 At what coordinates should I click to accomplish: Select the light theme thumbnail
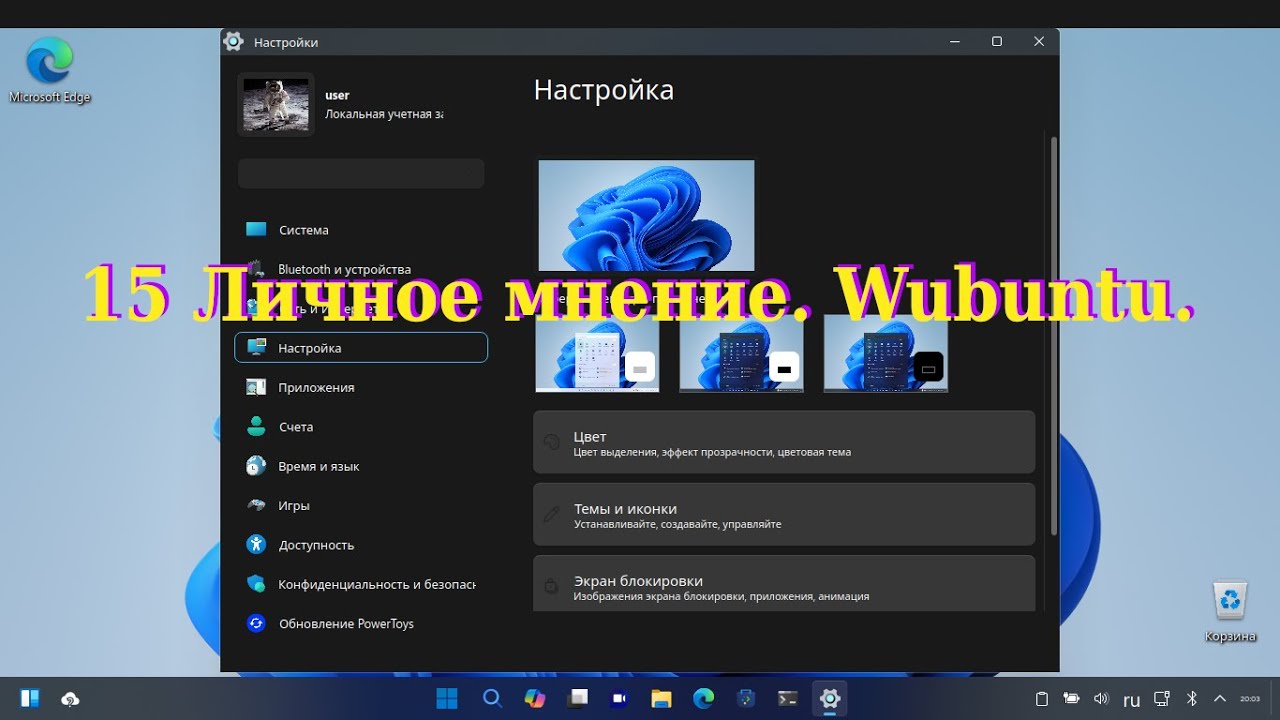[x=597, y=353]
